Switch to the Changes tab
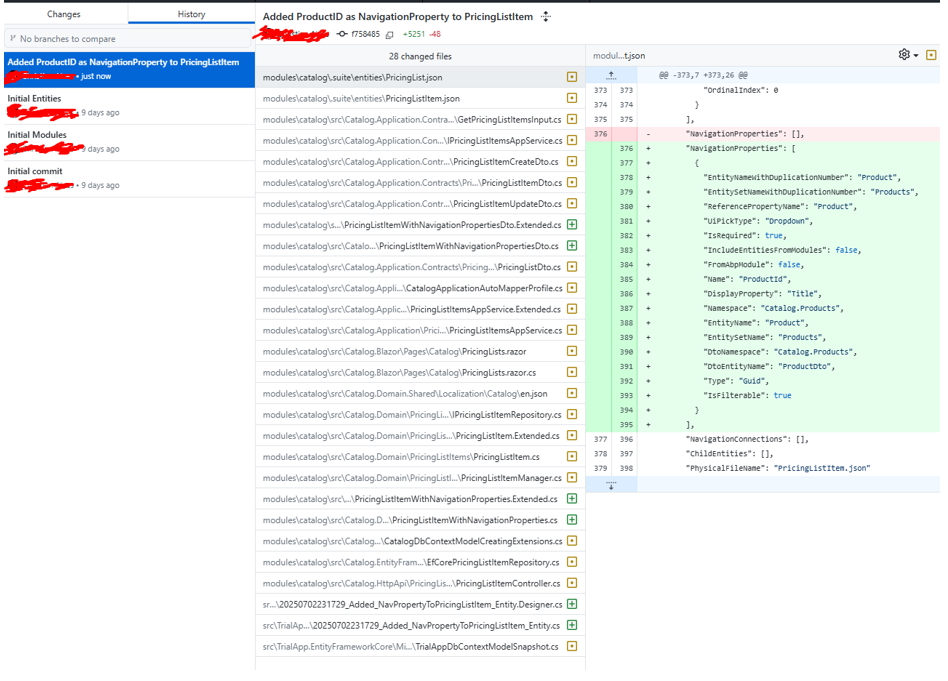 pyautogui.click(x=64, y=14)
